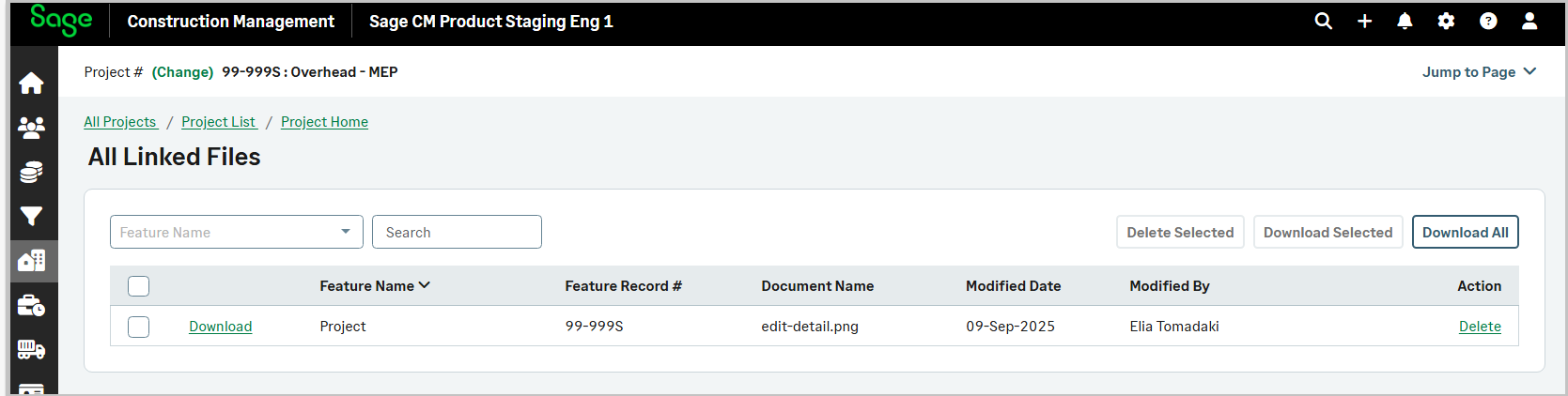Click the coins stack sidebar icon
1568x396 pixels.
(31, 172)
